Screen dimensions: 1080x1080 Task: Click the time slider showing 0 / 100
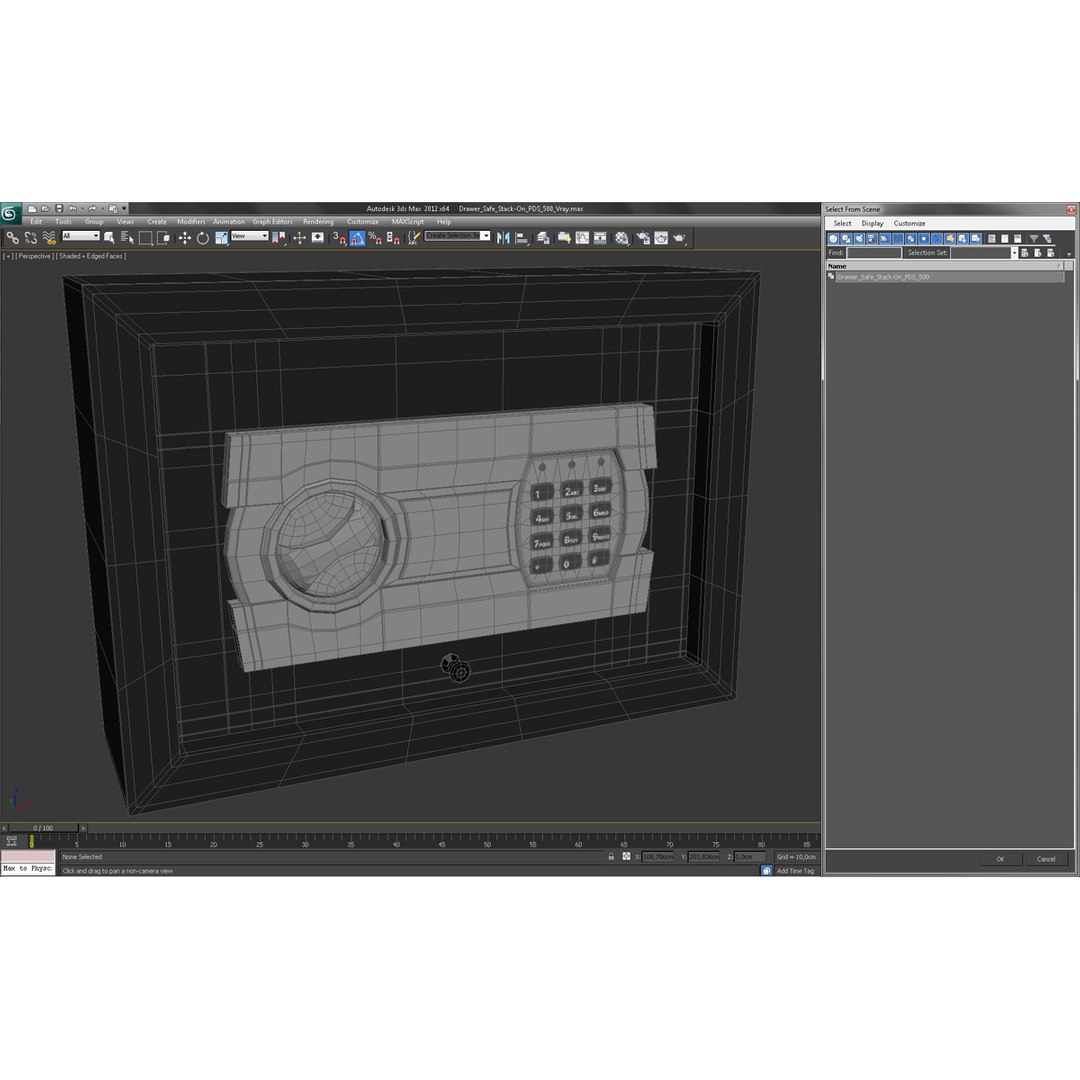coord(43,828)
